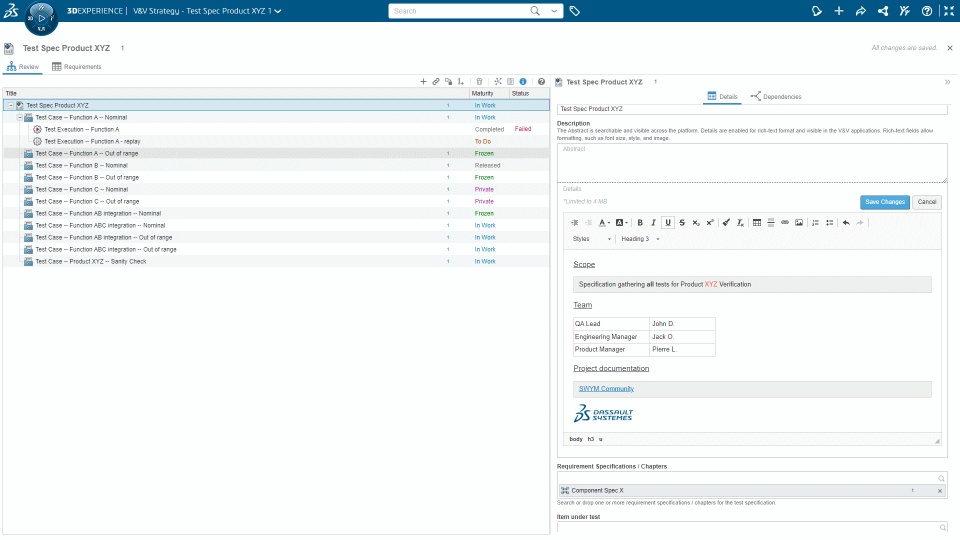Click the help question mark in the tree toolbar
The width and height of the screenshot is (960, 540).
point(541,81)
